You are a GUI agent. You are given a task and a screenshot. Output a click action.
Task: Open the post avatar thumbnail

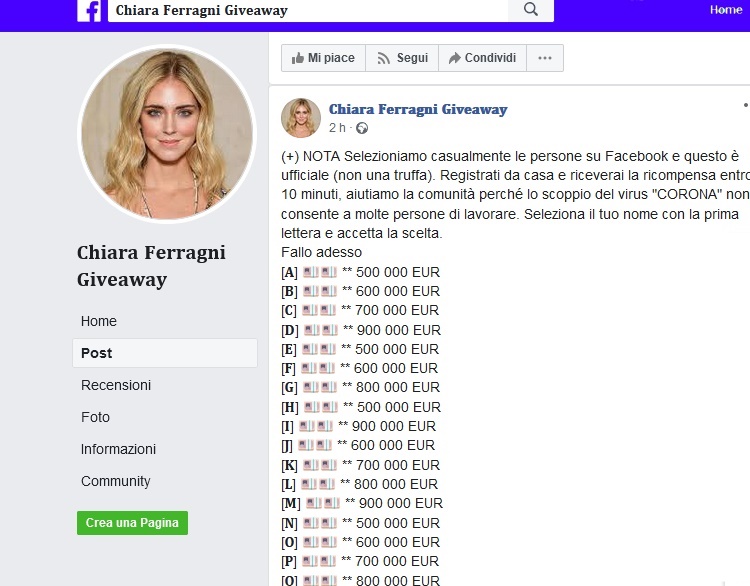[301, 118]
